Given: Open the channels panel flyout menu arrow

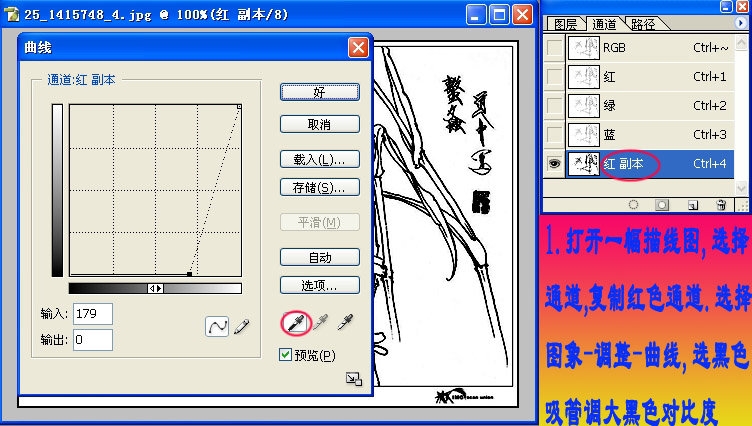Looking at the screenshot, I should coord(741,23).
